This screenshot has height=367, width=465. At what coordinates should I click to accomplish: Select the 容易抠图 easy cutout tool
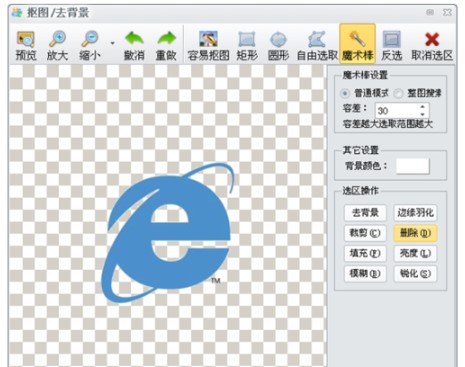(x=208, y=45)
